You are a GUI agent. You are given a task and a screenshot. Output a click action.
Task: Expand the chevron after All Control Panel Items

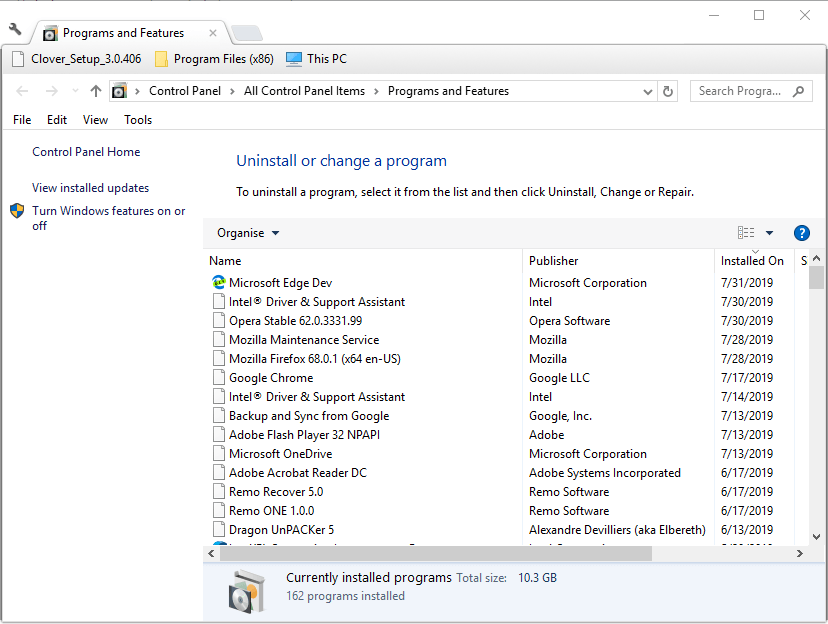(377, 91)
